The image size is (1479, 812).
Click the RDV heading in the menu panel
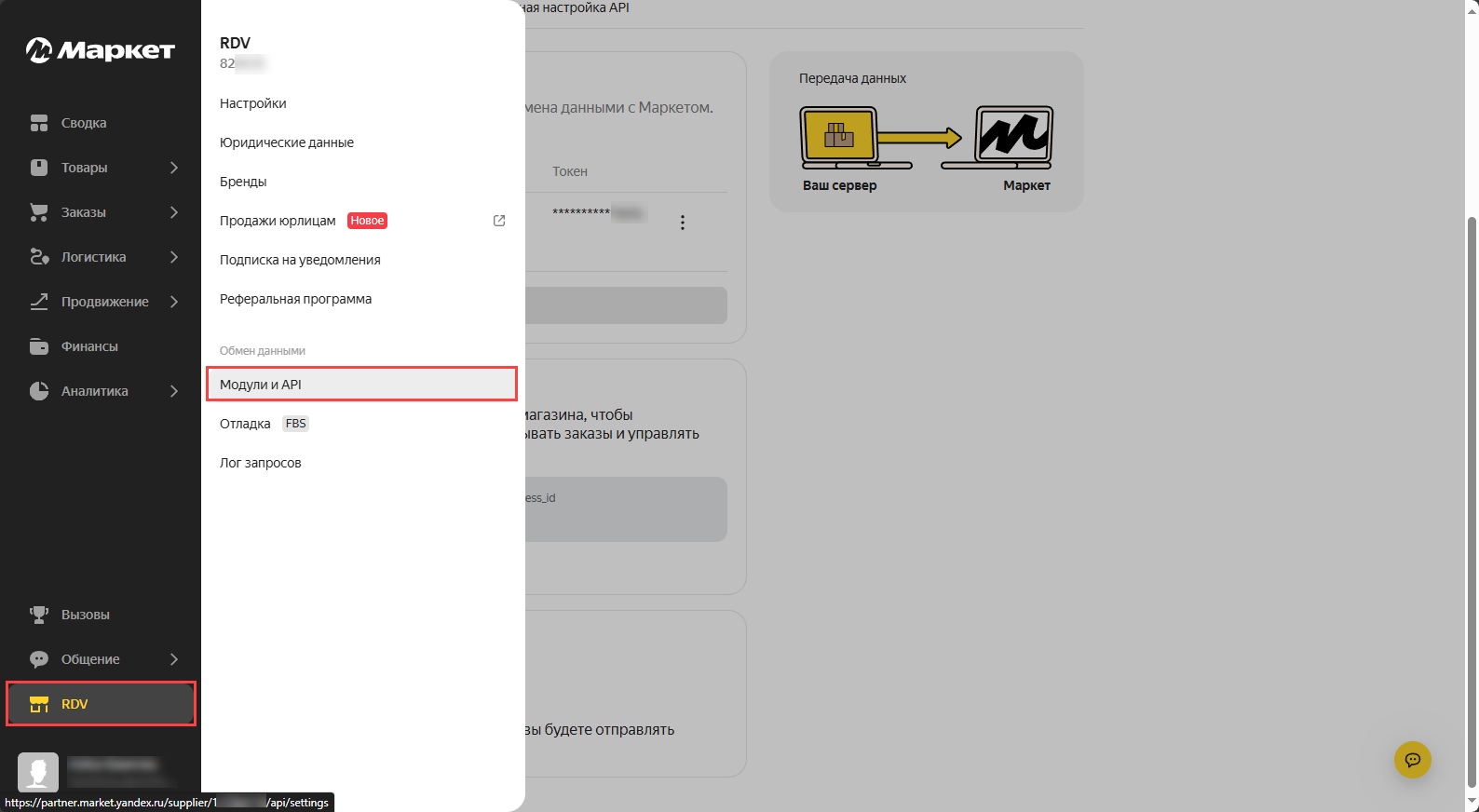point(235,43)
